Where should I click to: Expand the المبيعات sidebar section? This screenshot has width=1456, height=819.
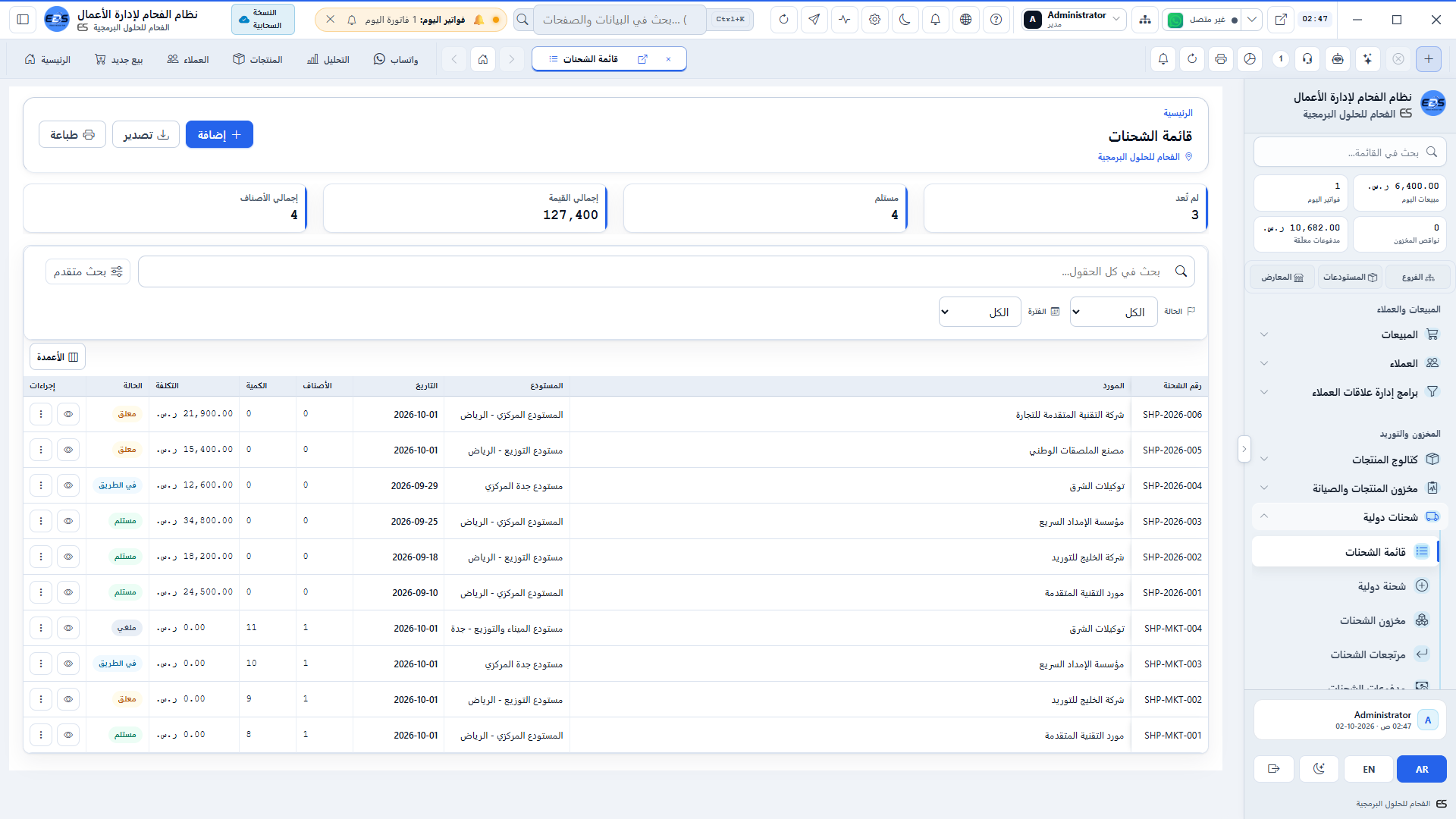pos(1349,334)
